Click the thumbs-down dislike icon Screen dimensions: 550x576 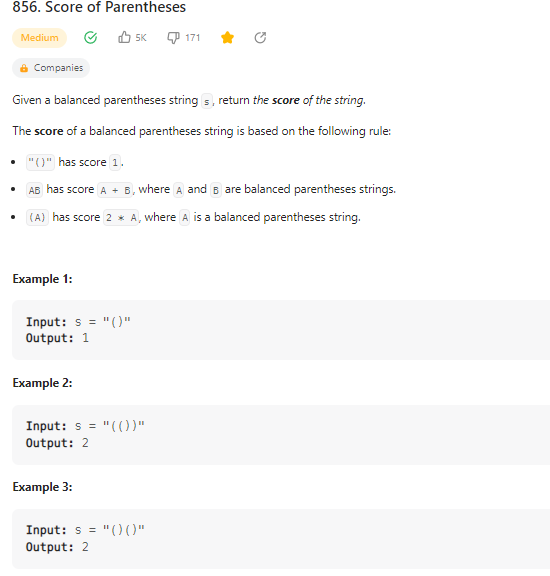(173, 38)
